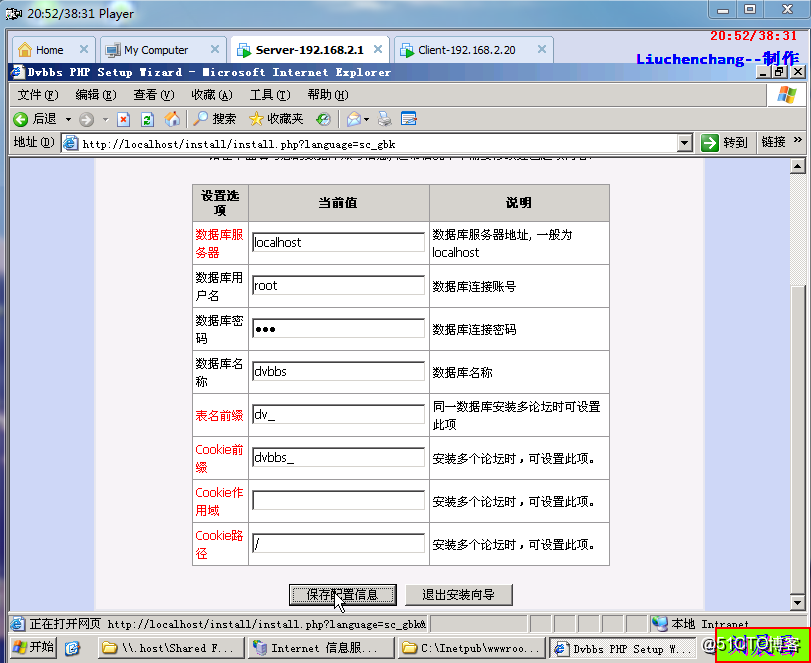Click the page scrollbar down arrow

tap(797, 602)
